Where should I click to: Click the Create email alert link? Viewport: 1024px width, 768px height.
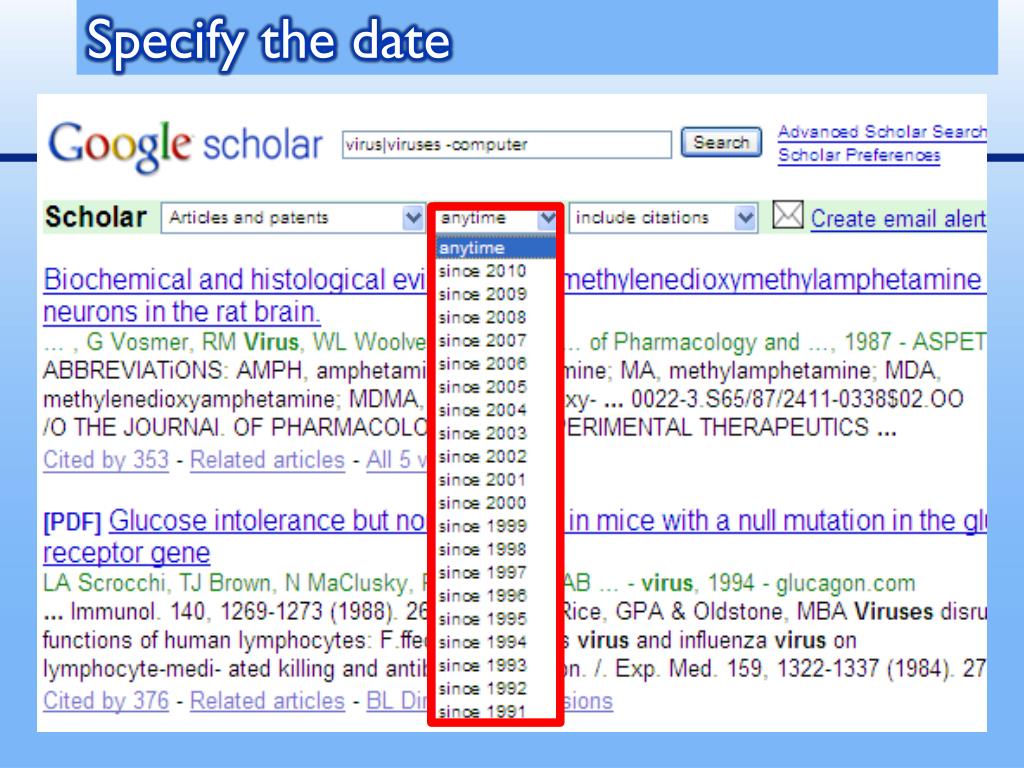coord(899,219)
